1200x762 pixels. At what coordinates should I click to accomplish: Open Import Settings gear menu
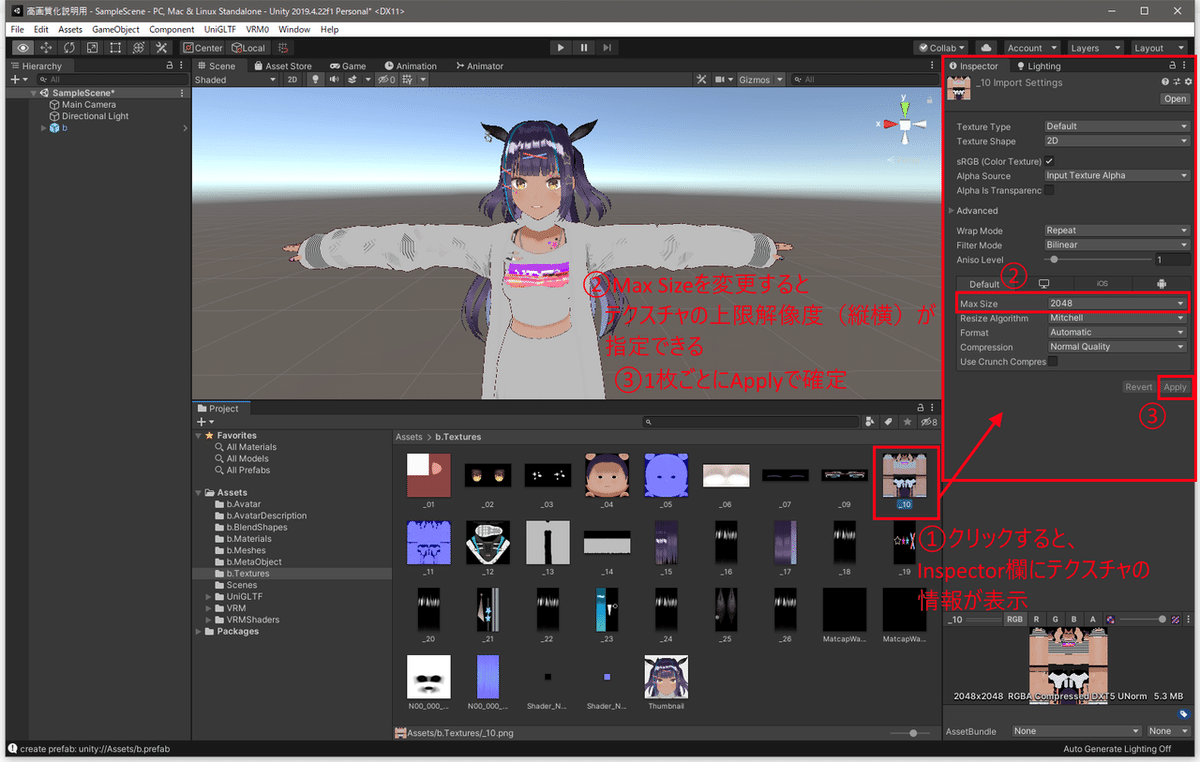(1188, 82)
